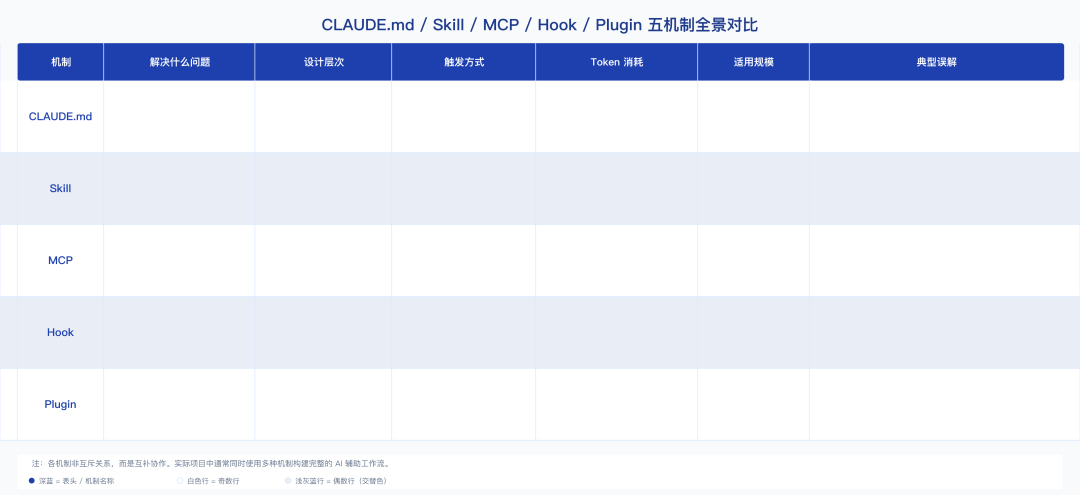Image resolution: width=1080 pixels, height=495 pixels.
Task: Click the '五机制全景对比' page title
Action: point(540,25)
